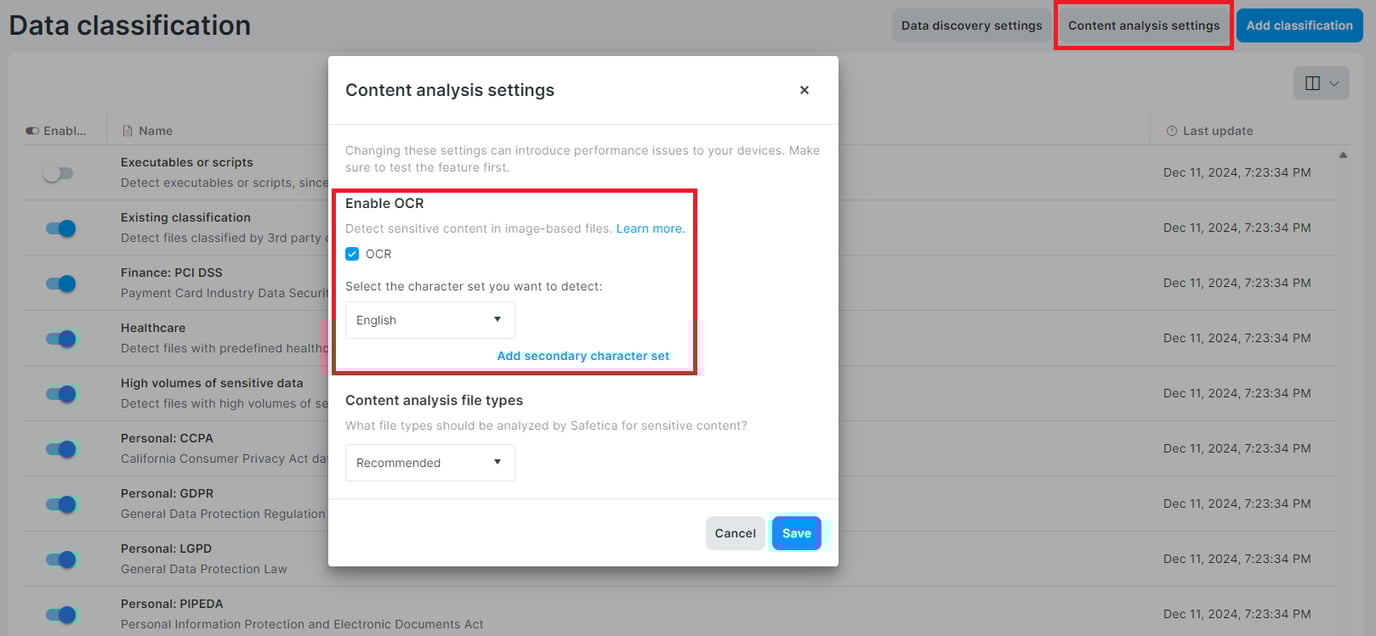Cancel the content analysis dialog
This screenshot has height=636, width=1376.
[735, 533]
